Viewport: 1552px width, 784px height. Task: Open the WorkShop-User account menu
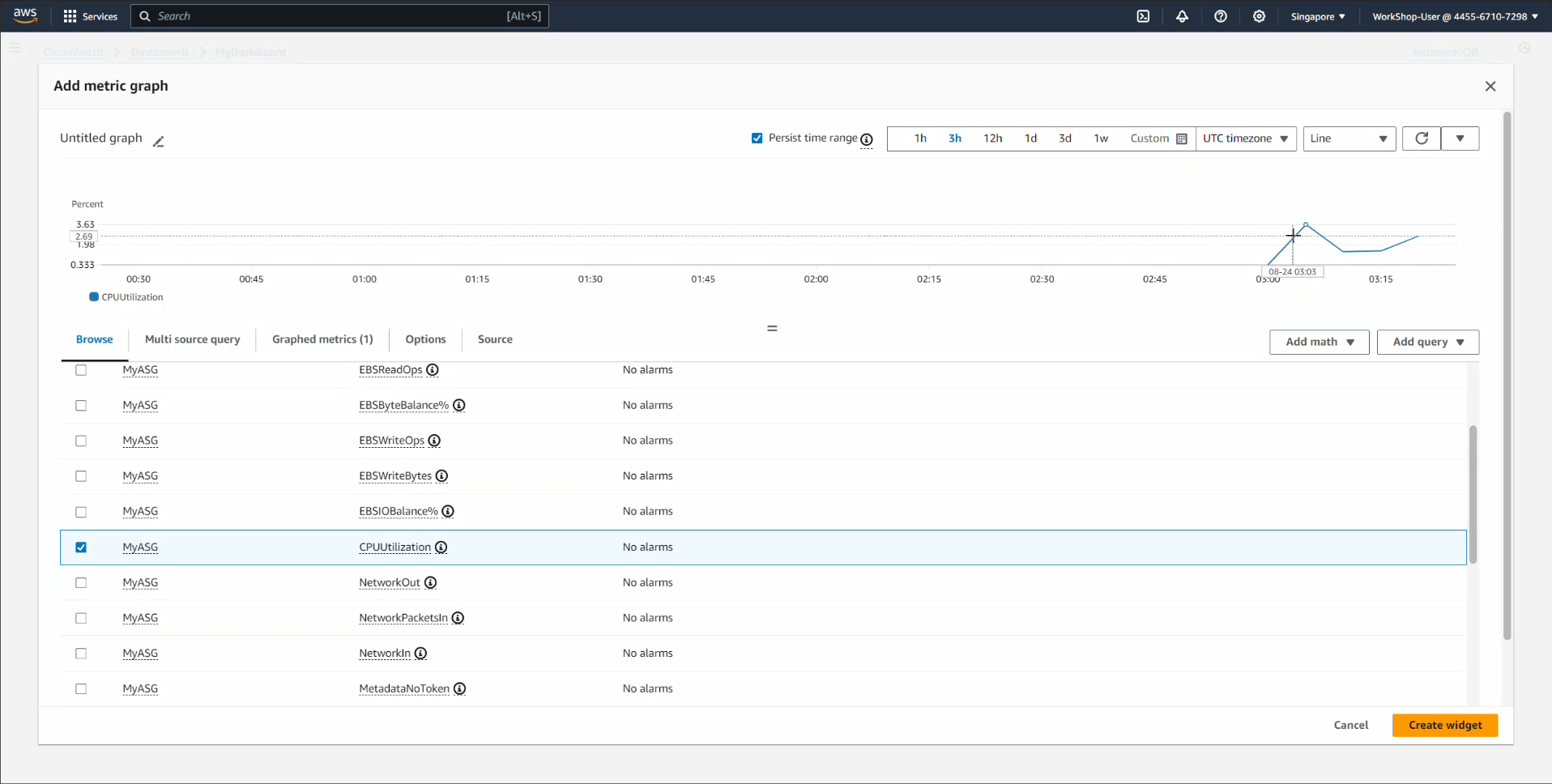pyautogui.click(x=1455, y=16)
